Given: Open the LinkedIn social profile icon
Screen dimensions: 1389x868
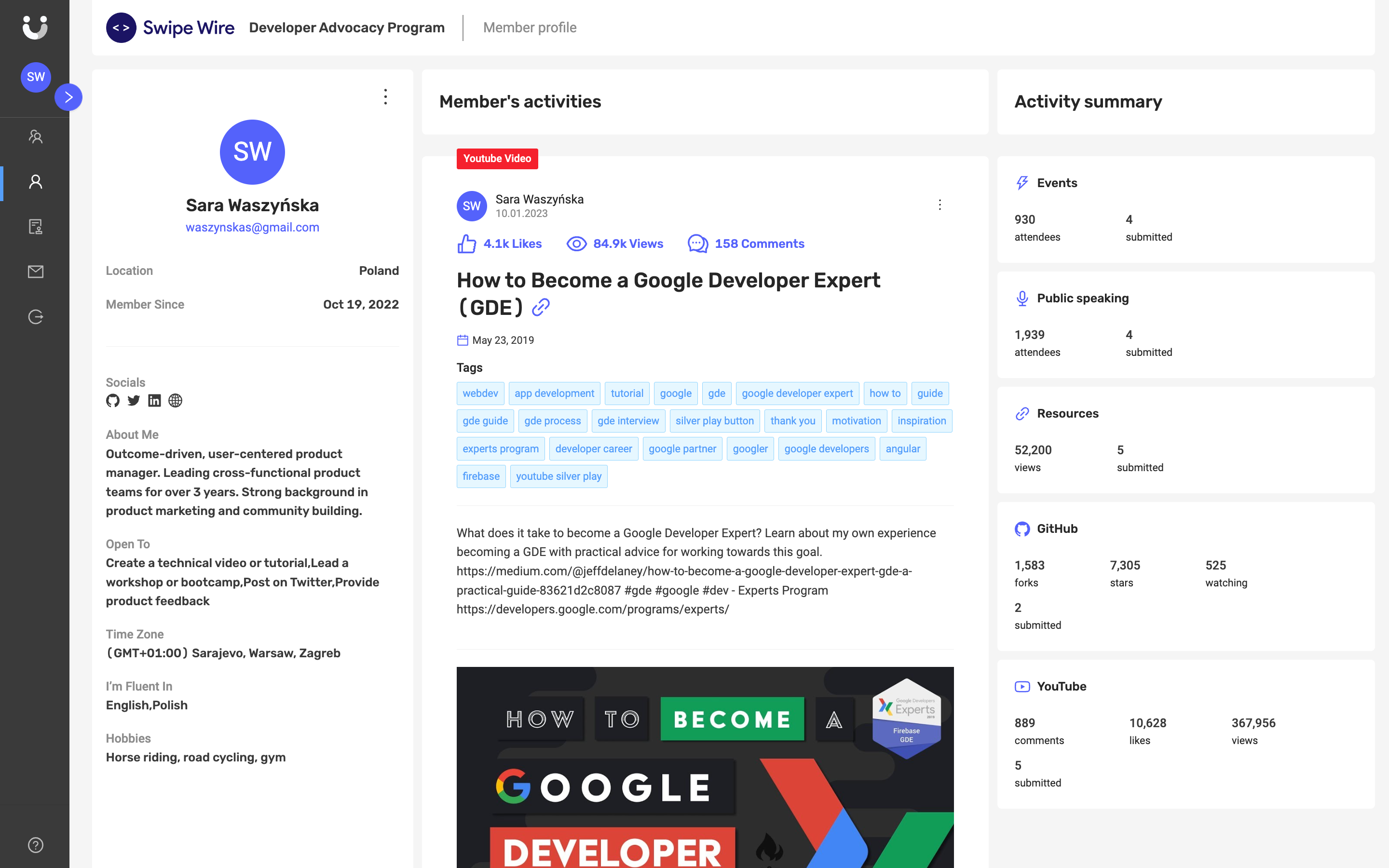Looking at the screenshot, I should 154,401.
